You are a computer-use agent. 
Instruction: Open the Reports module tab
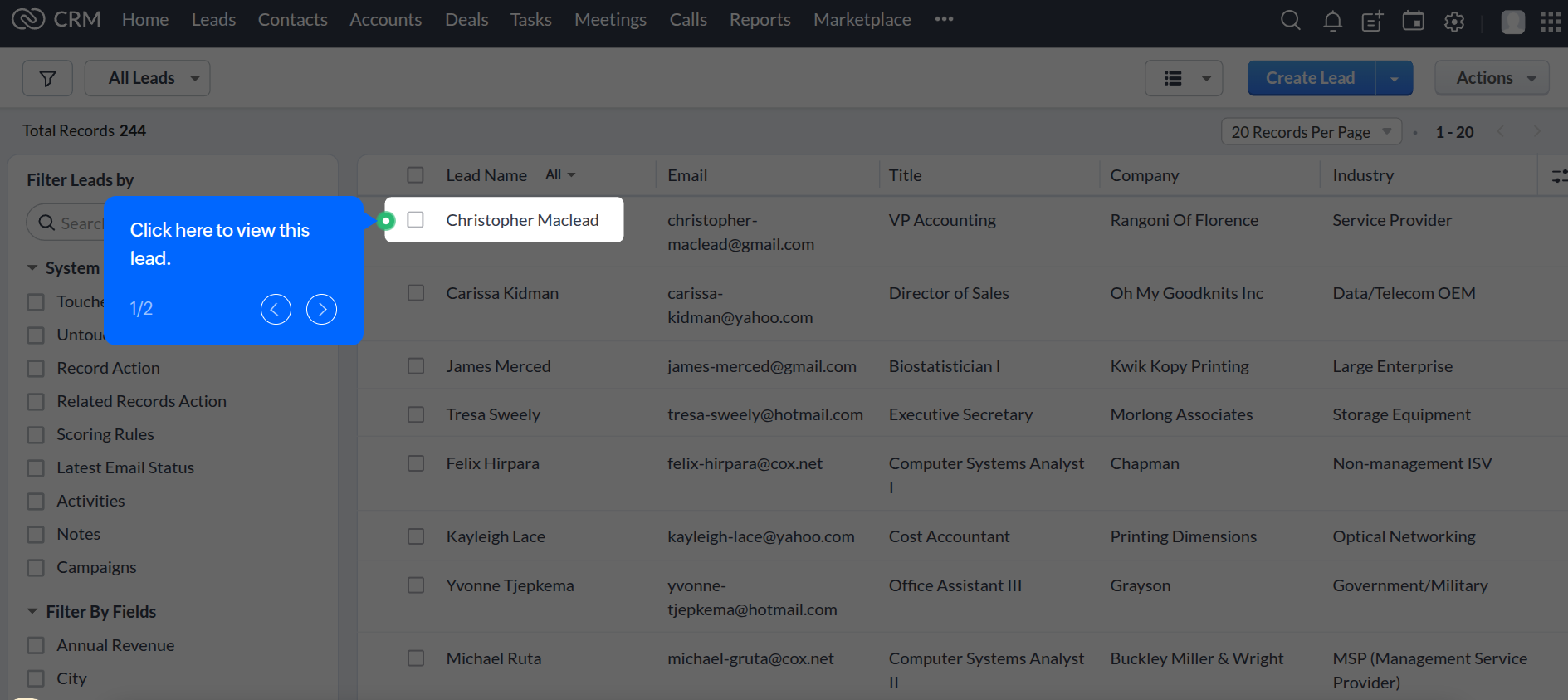pyautogui.click(x=760, y=19)
